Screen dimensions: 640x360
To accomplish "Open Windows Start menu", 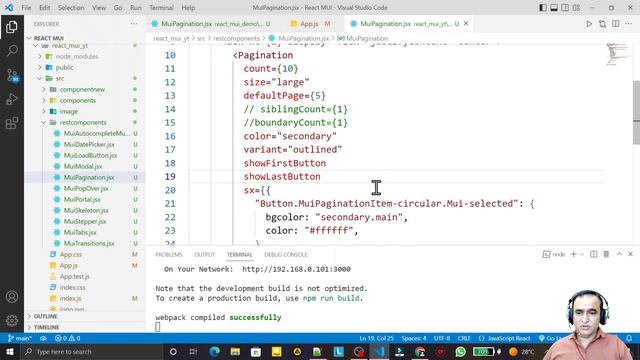I will (x=9, y=352).
